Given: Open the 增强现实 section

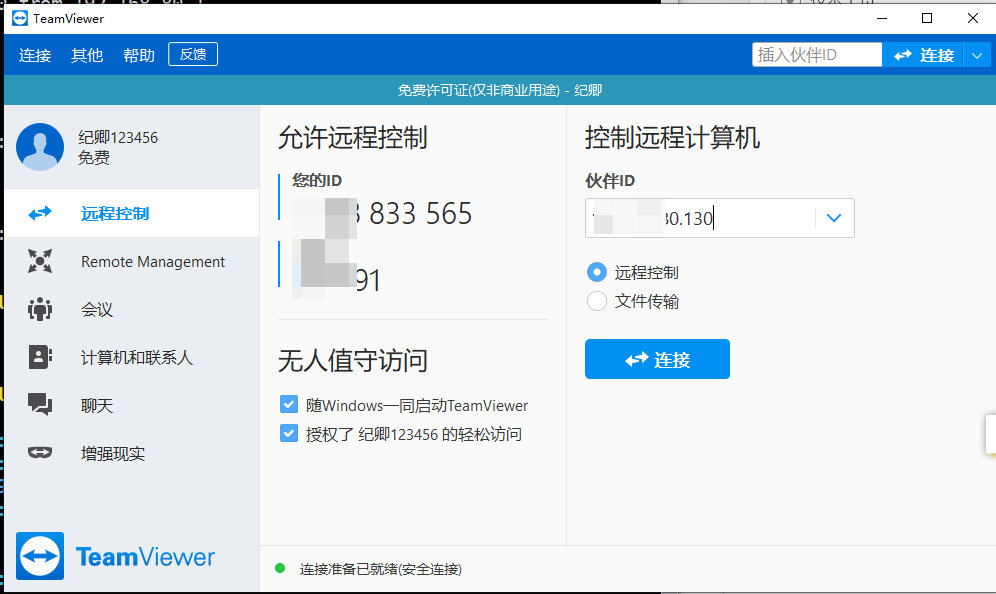Looking at the screenshot, I should (x=131, y=453).
